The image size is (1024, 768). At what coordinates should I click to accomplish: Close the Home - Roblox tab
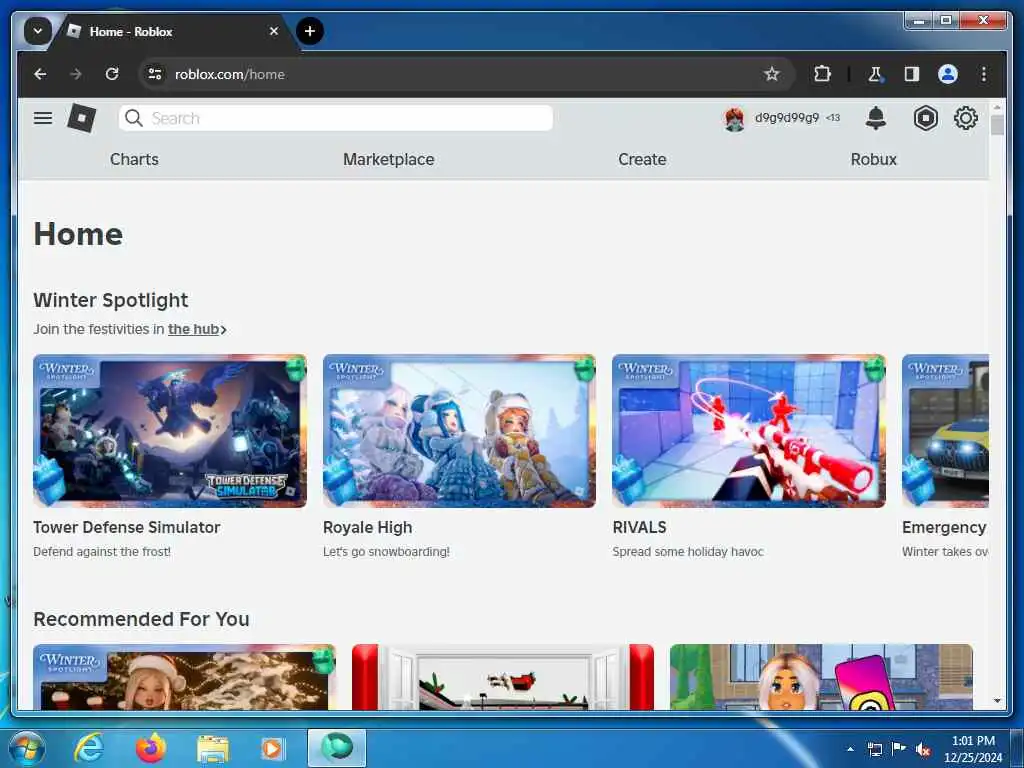274,31
